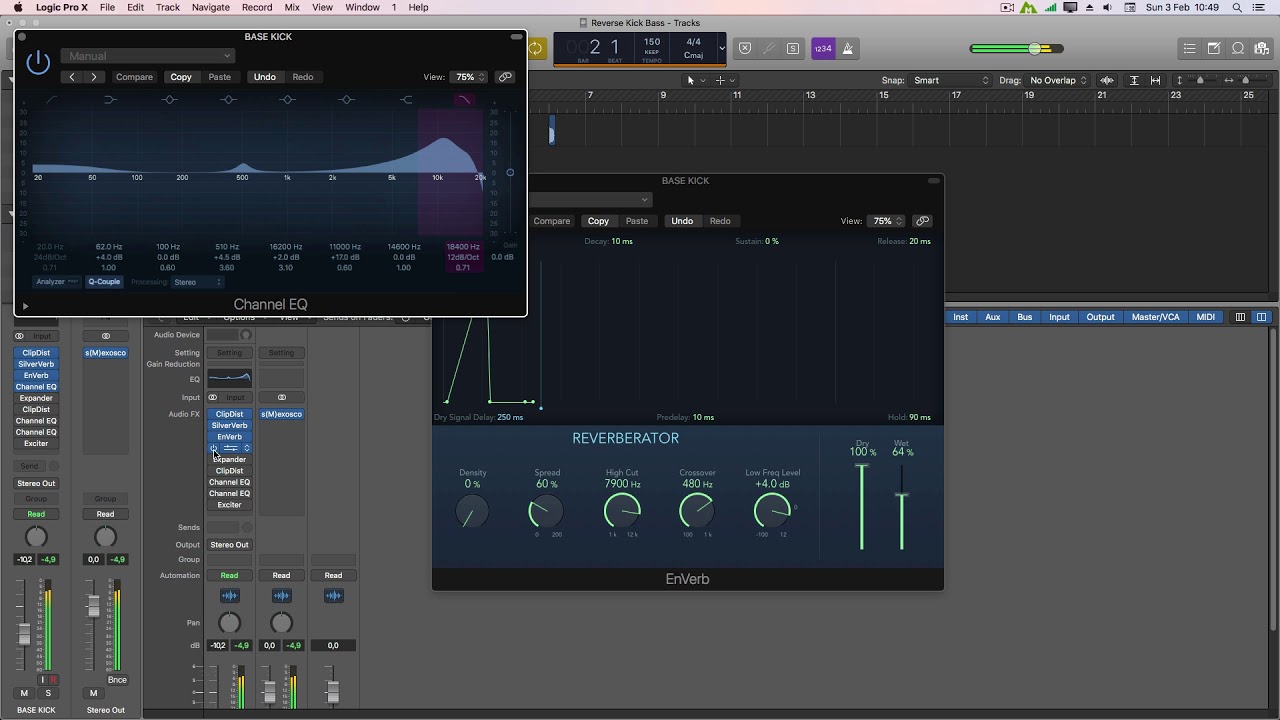This screenshot has width=1280, height=720.
Task: Click wide channel strips view icon
Action: click(1262, 317)
